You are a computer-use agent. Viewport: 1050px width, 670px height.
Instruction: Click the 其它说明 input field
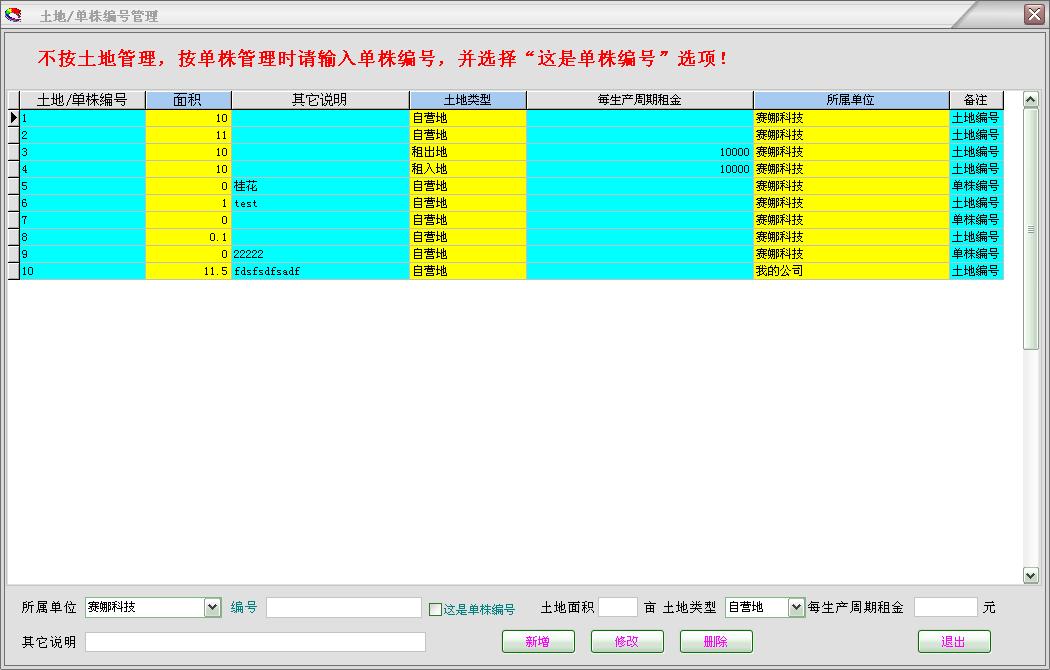point(255,642)
